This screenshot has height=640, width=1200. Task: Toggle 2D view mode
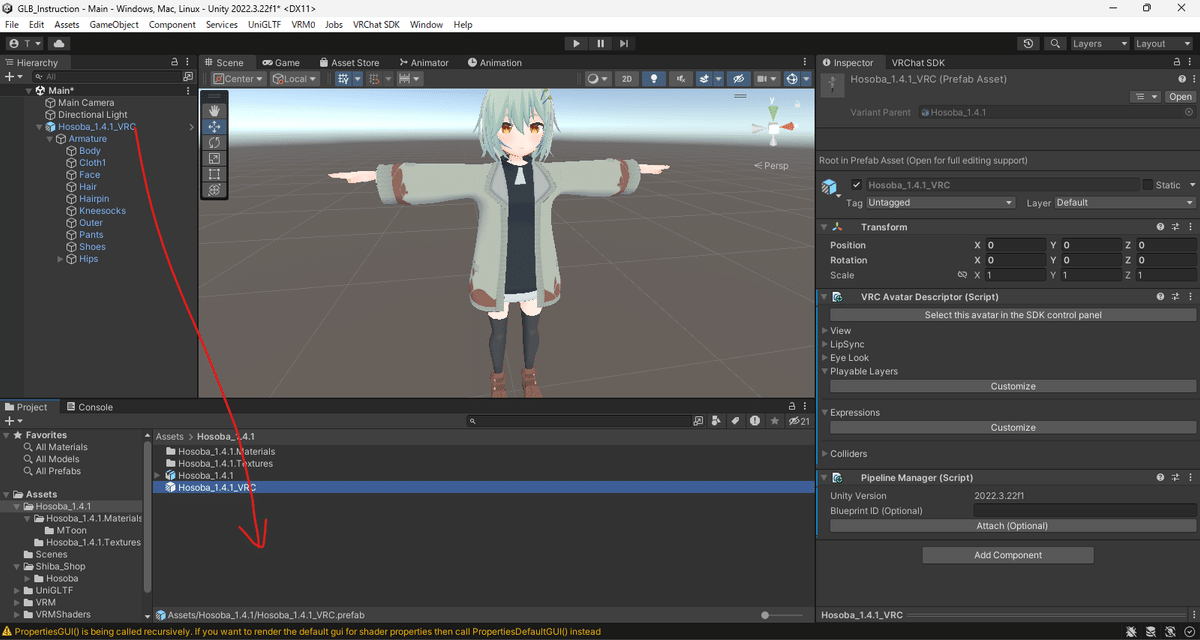pyautogui.click(x=627, y=78)
